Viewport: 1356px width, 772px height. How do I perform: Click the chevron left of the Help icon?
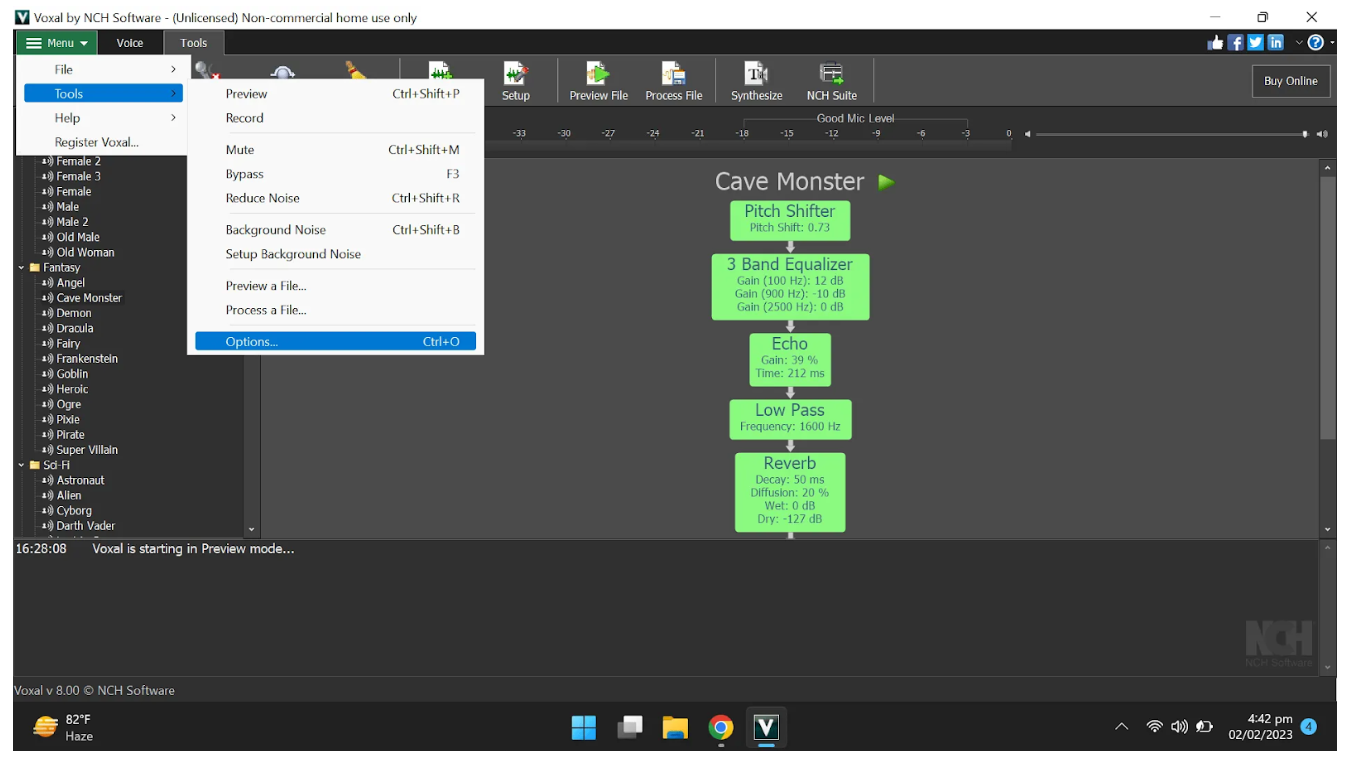[x=1299, y=43]
